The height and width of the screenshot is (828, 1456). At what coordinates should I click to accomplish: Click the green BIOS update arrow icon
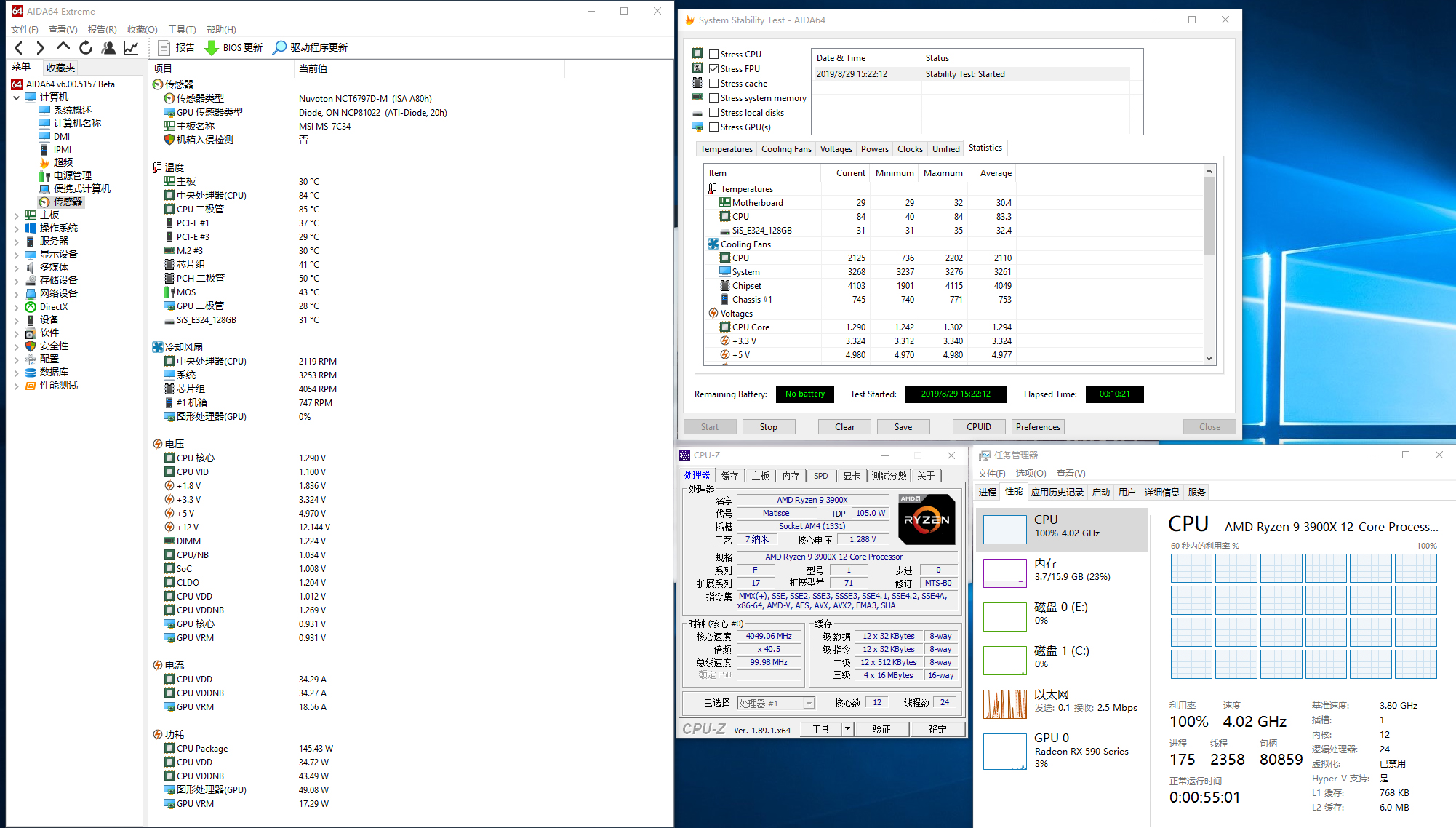coord(212,48)
